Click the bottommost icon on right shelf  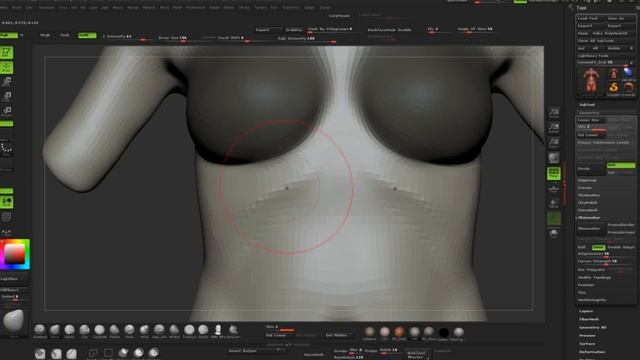pos(554,233)
